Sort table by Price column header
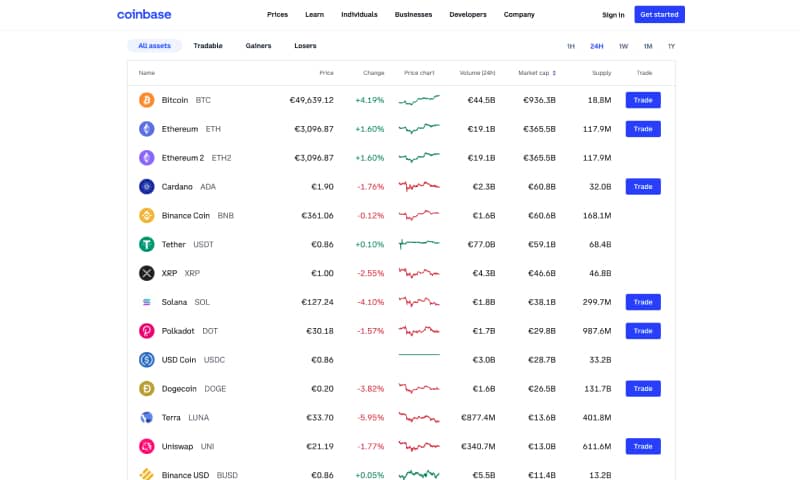 327,73
